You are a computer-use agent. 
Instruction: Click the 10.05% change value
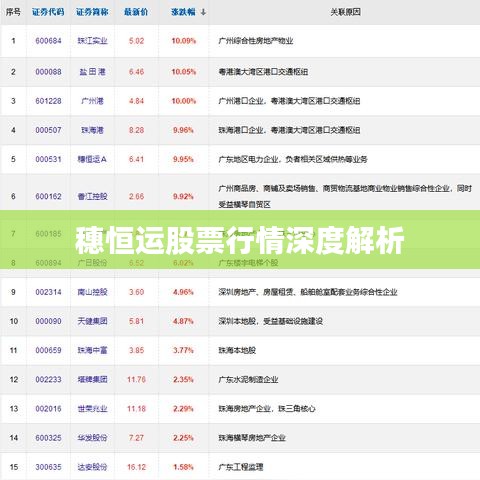tap(184, 72)
